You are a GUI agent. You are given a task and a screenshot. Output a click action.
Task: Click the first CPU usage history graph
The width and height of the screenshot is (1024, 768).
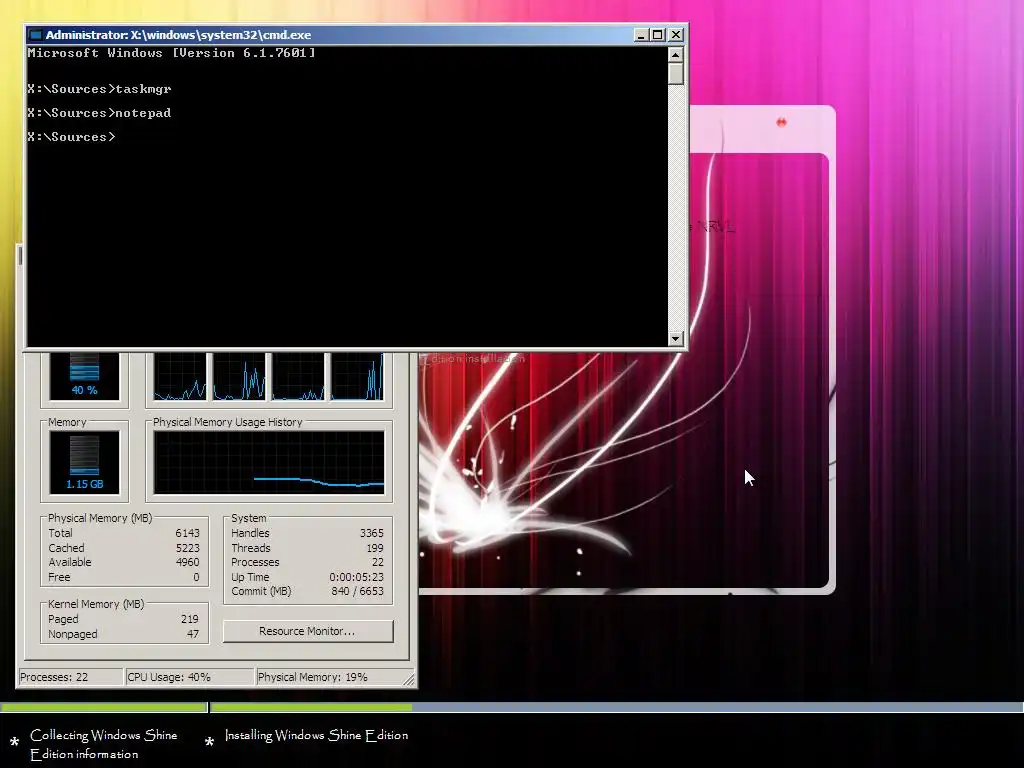click(180, 376)
